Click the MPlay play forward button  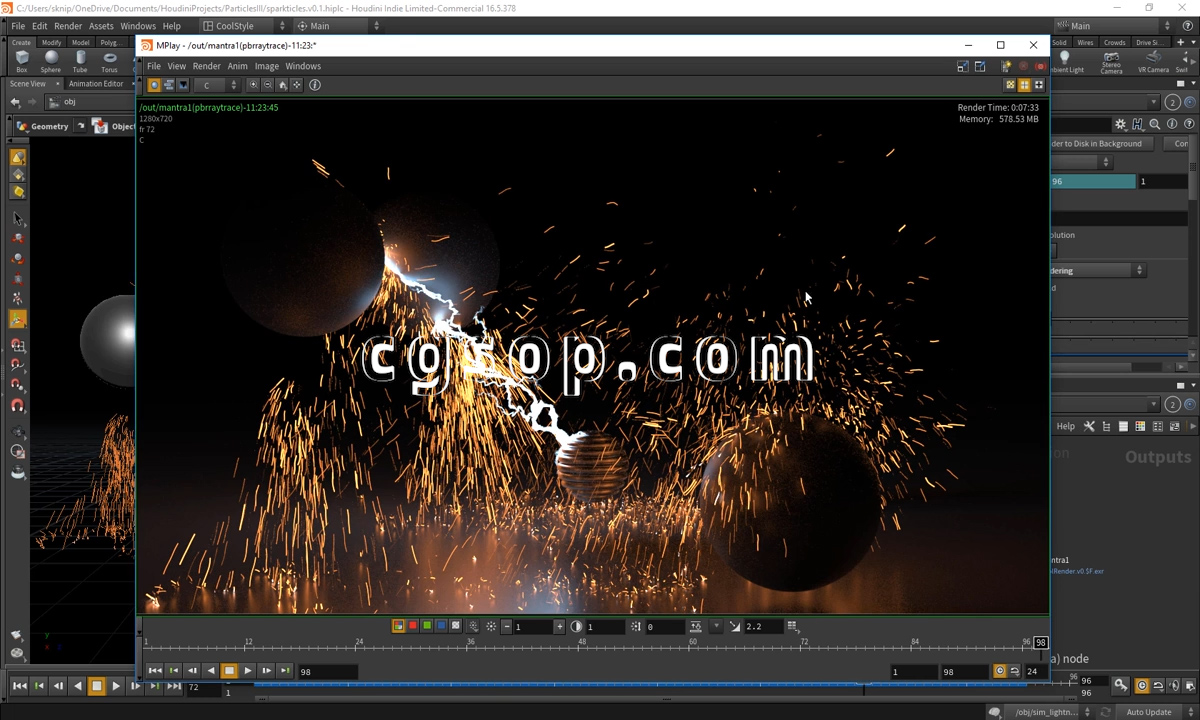pos(248,671)
